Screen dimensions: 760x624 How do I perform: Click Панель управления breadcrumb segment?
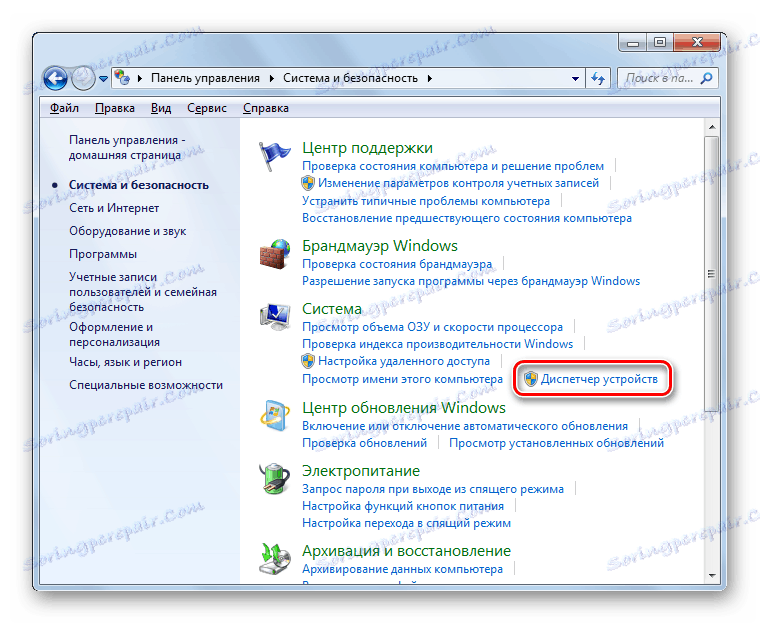(206, 78)
